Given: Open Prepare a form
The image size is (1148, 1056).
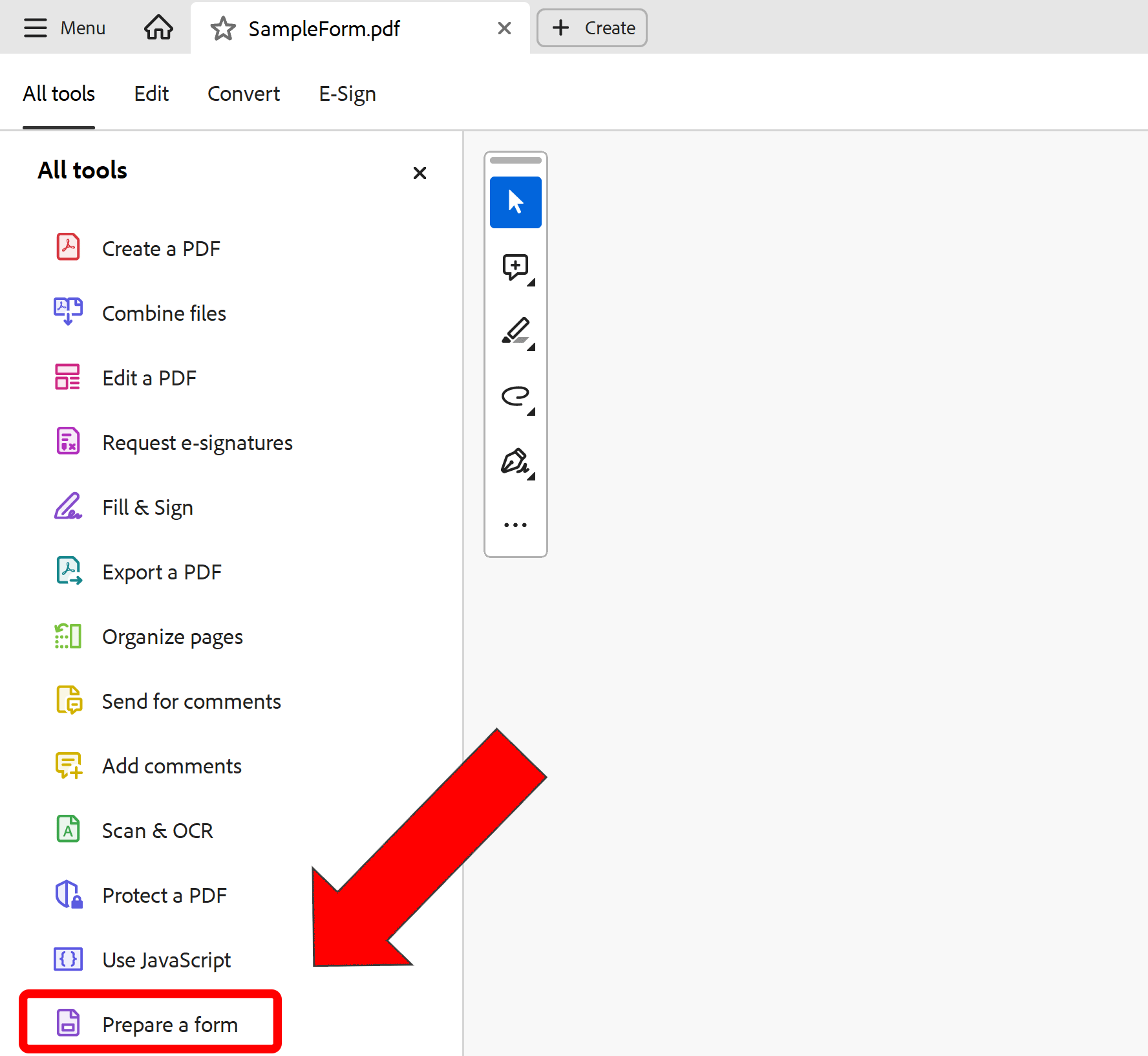Looking at the screenshot, I should pos(169,1024).
